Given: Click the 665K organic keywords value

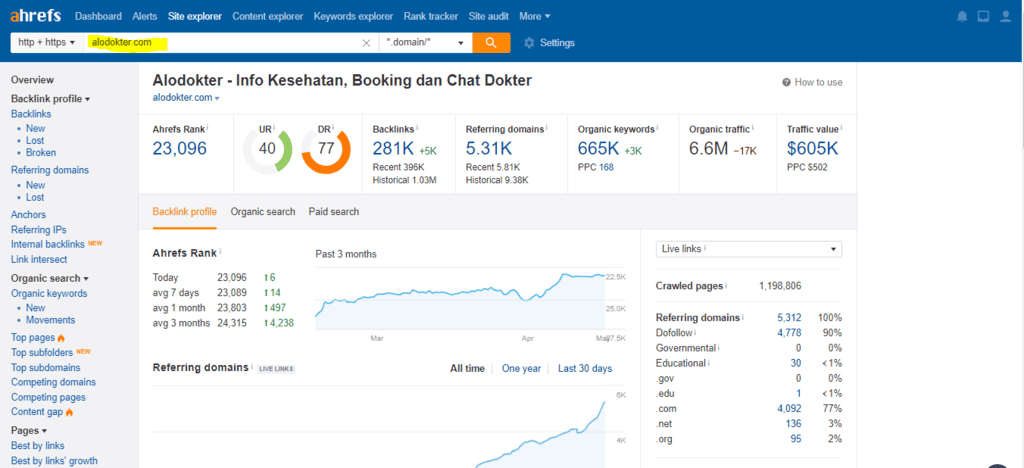Looking at the screenshot, I should coord(598,149).
